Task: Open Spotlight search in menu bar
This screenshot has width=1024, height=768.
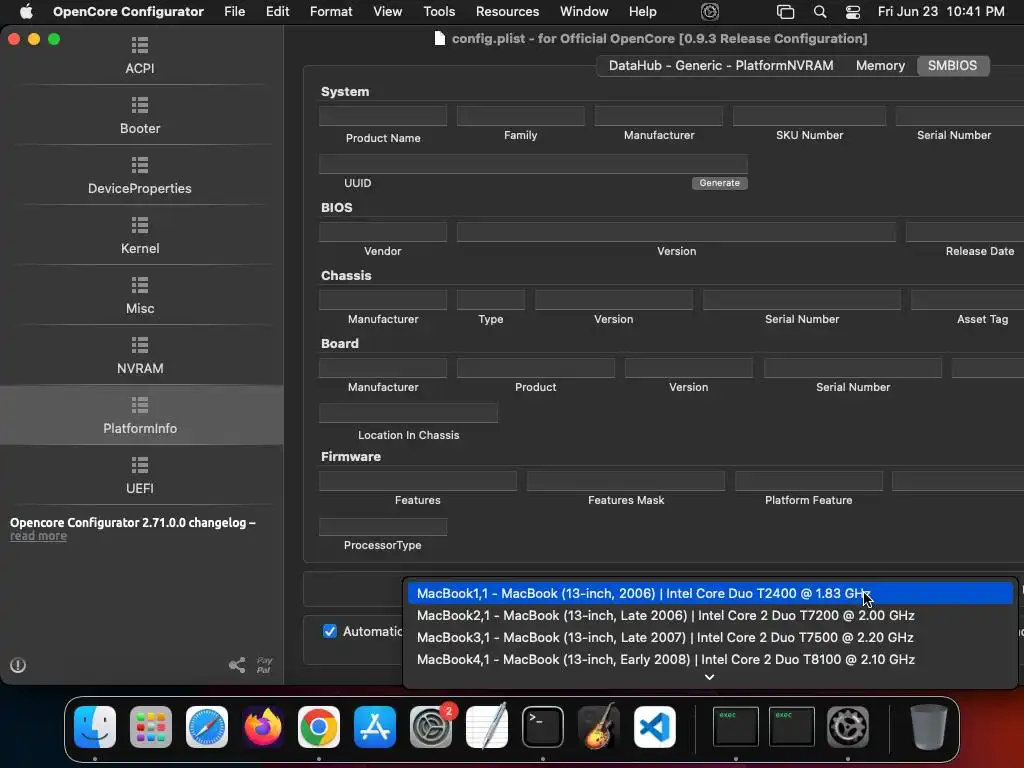Action: [x=820, y=12]
